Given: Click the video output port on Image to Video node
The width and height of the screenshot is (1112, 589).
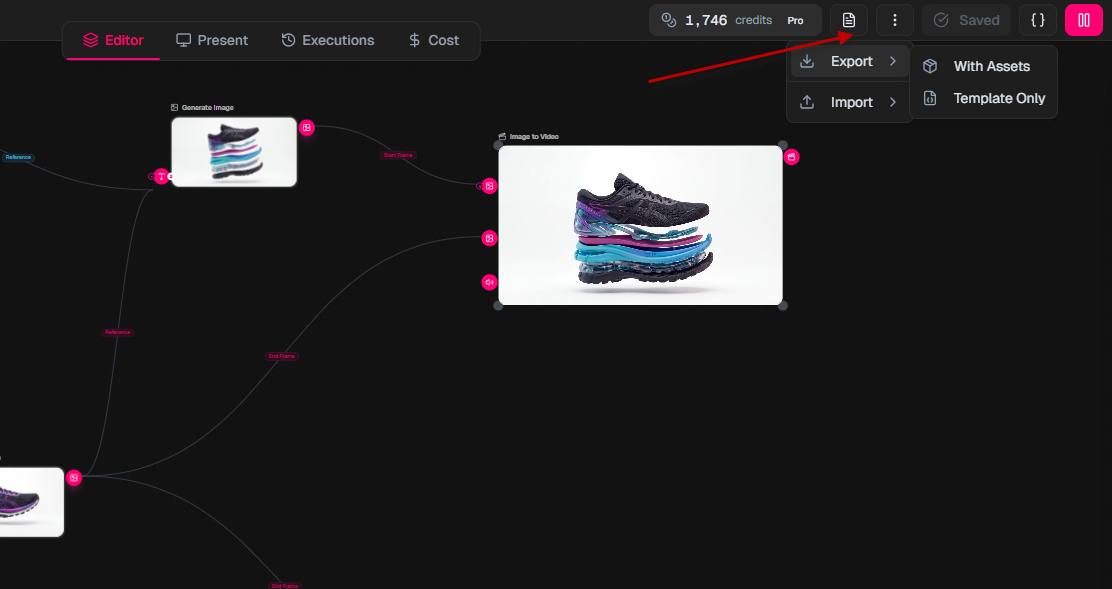Looking at the screenshot, I should tap(791, 157).
